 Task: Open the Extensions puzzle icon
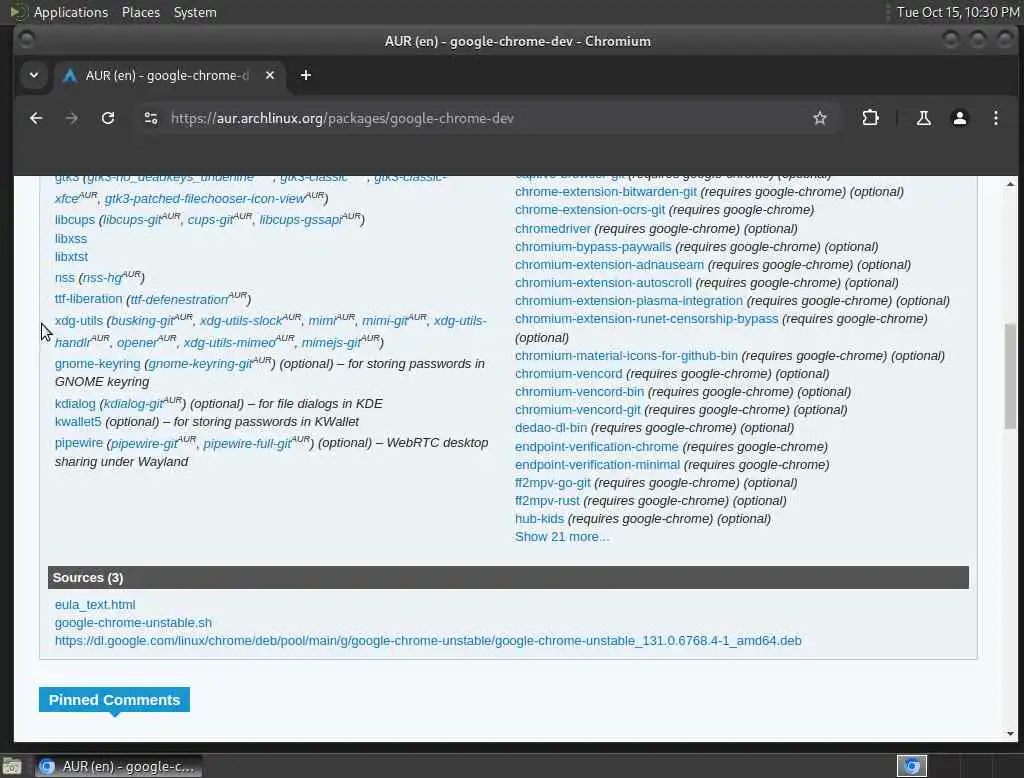point(870,118)
